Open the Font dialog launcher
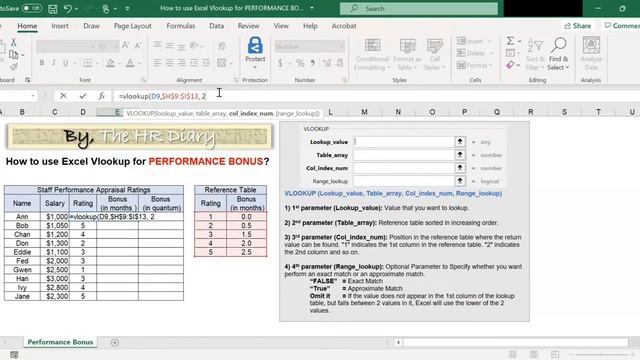 [x=143, y=80]
